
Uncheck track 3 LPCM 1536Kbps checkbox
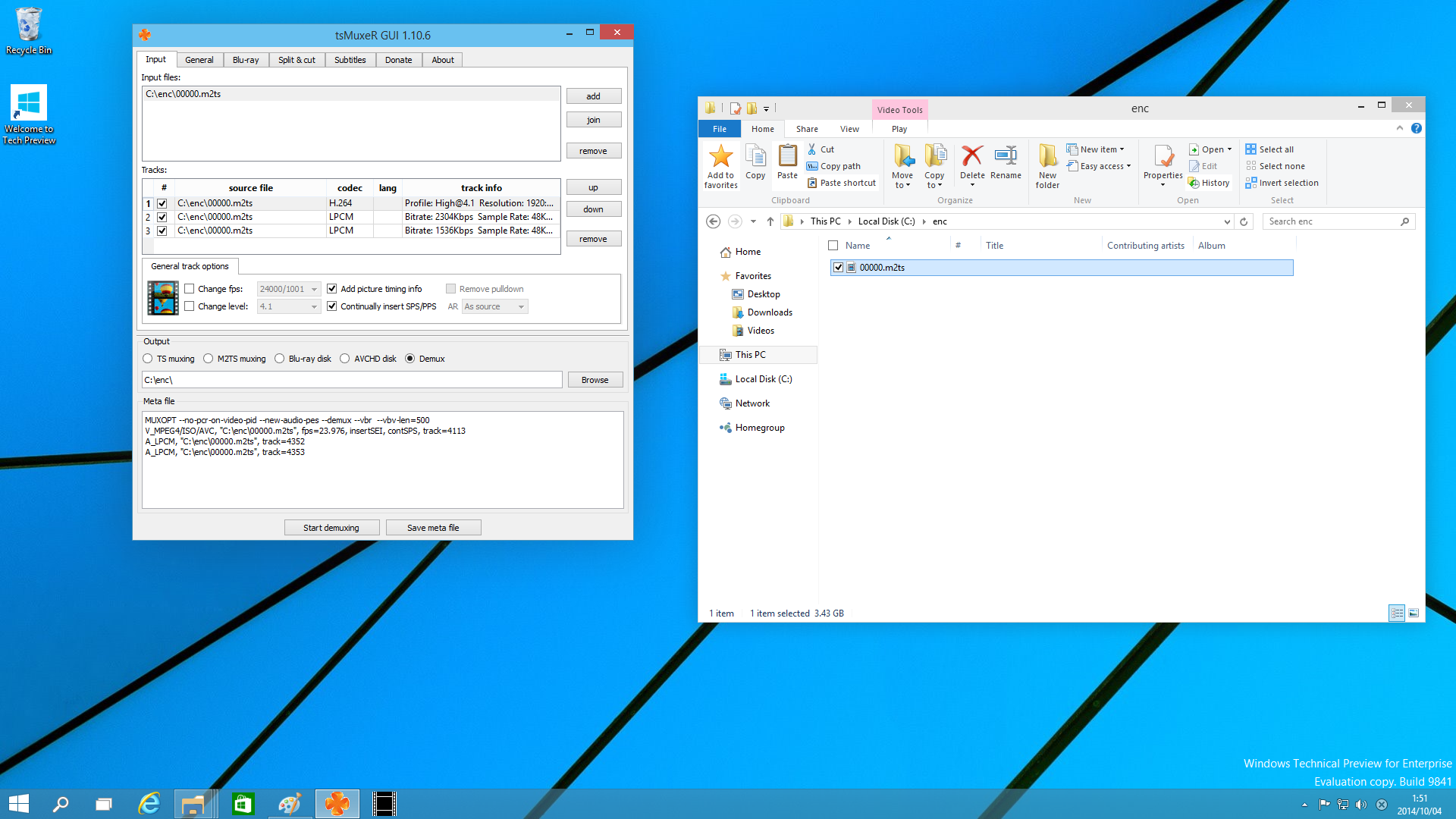tap(162, 231)
